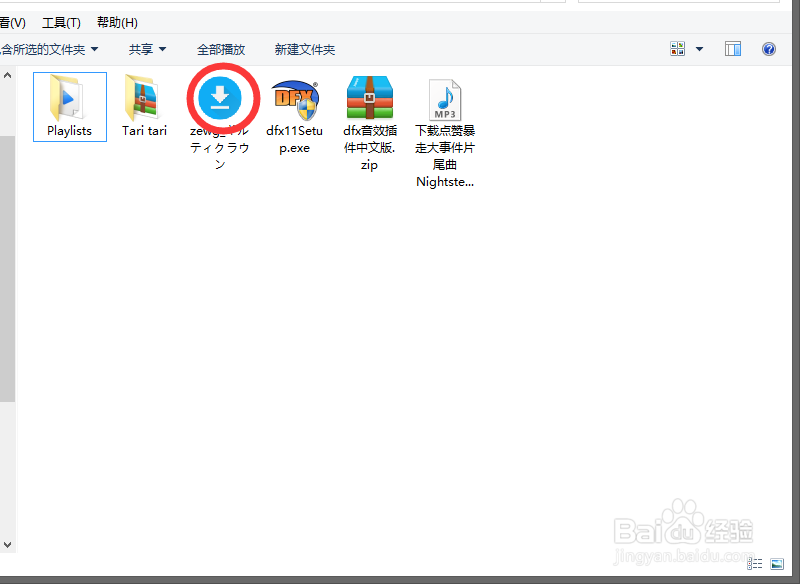Select the dfx音效插件中文版.zip archive icon

(370, 98)
